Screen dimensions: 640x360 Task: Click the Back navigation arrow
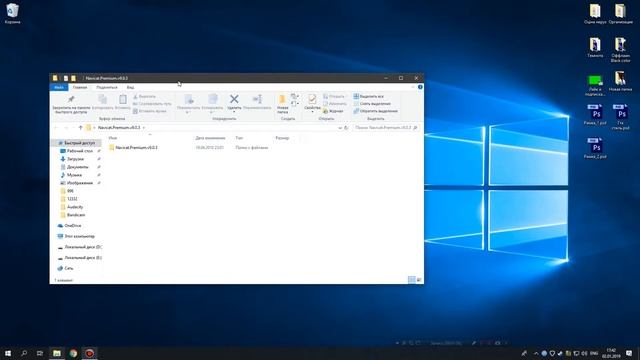tap(56, 128)
